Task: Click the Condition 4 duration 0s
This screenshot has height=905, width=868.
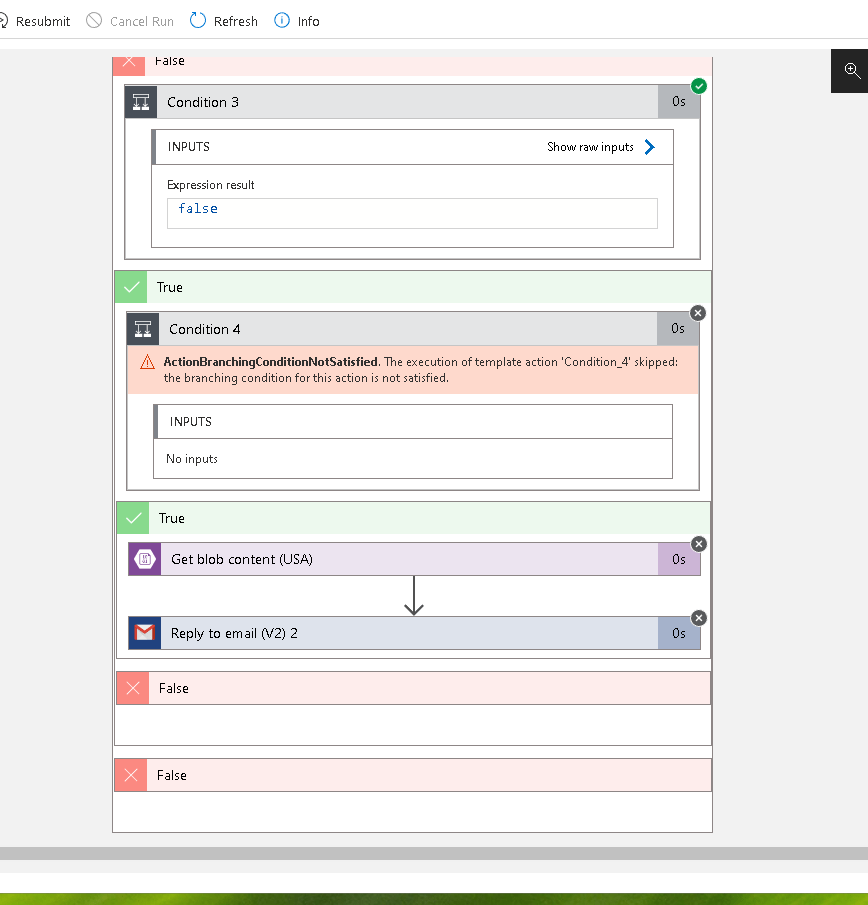Action: (678, 329)
